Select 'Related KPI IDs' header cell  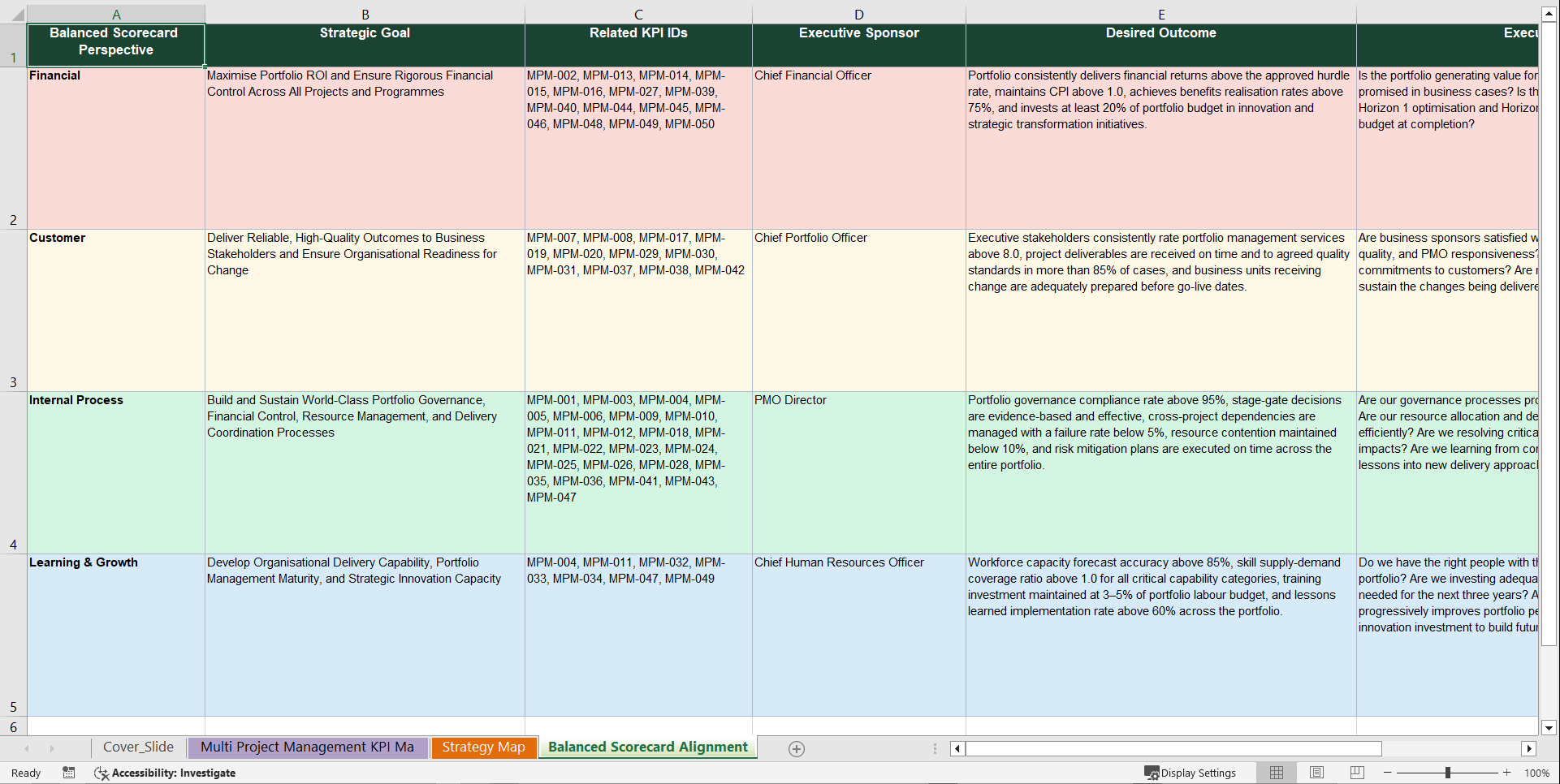click(638, 45)
